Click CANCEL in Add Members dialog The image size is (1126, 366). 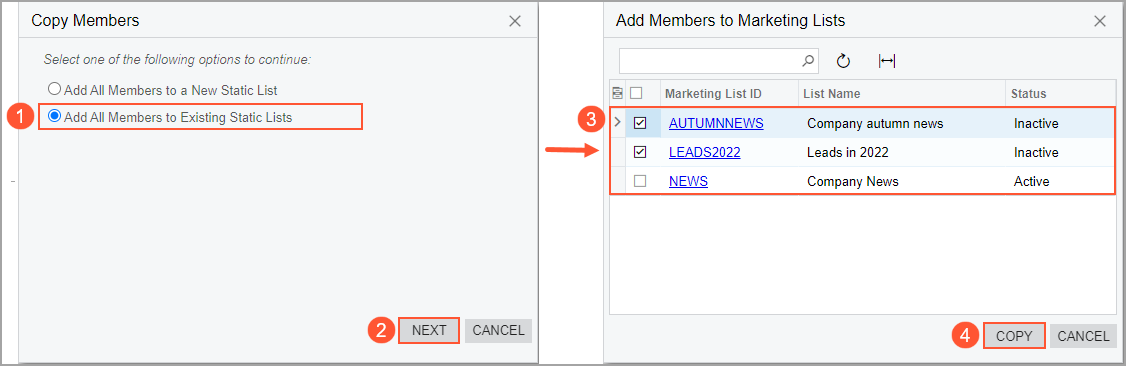click(x=1084, y=336)
